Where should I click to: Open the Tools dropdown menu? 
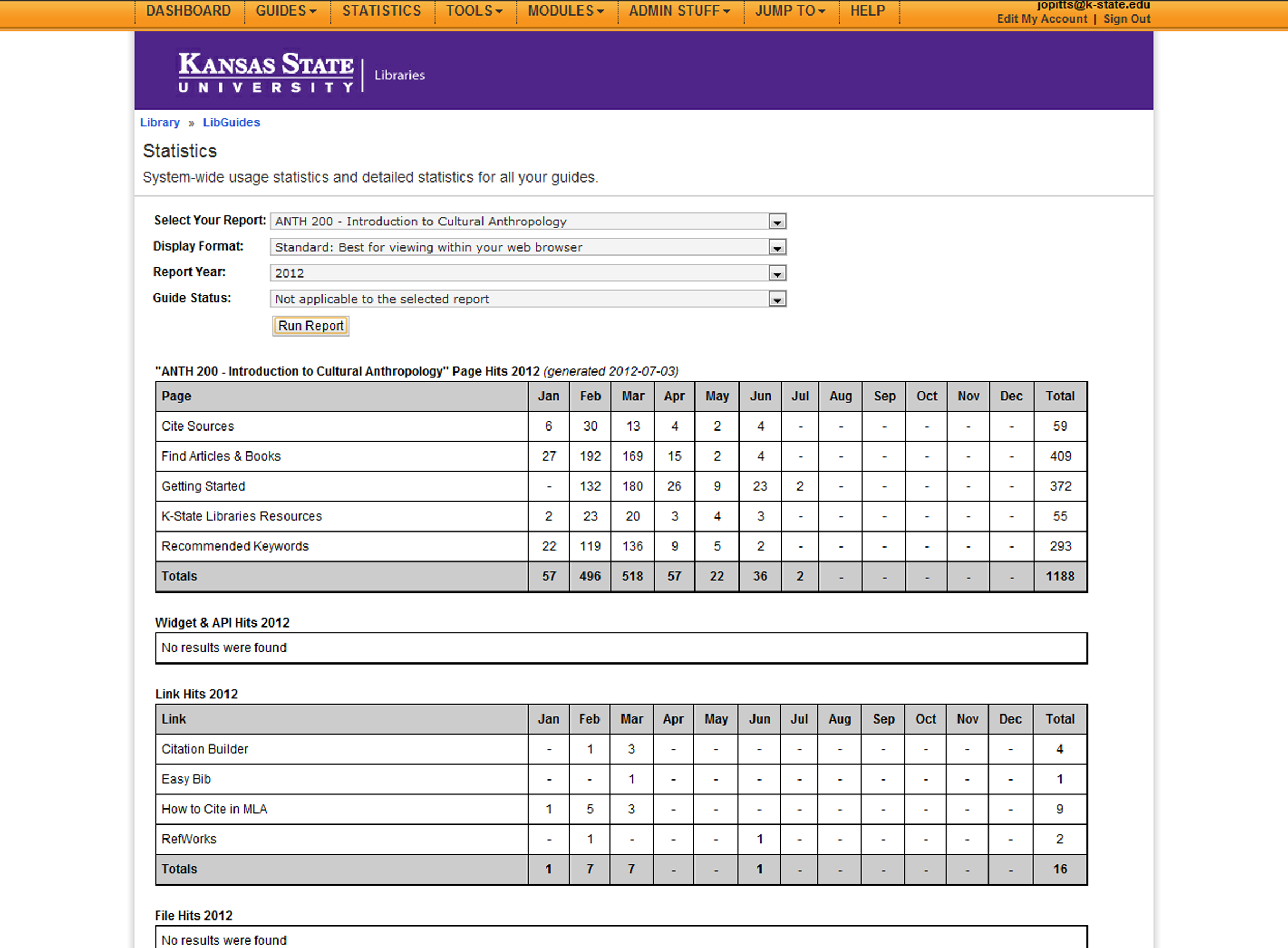474,11
